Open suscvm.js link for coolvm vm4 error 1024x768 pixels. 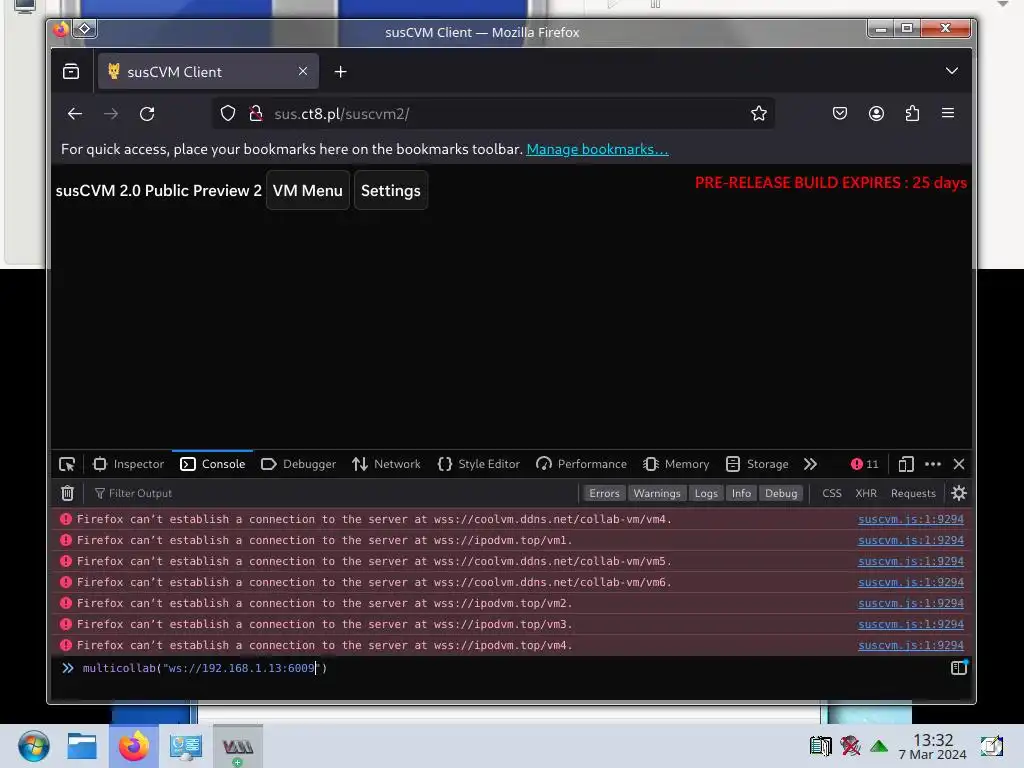(910, 519)
